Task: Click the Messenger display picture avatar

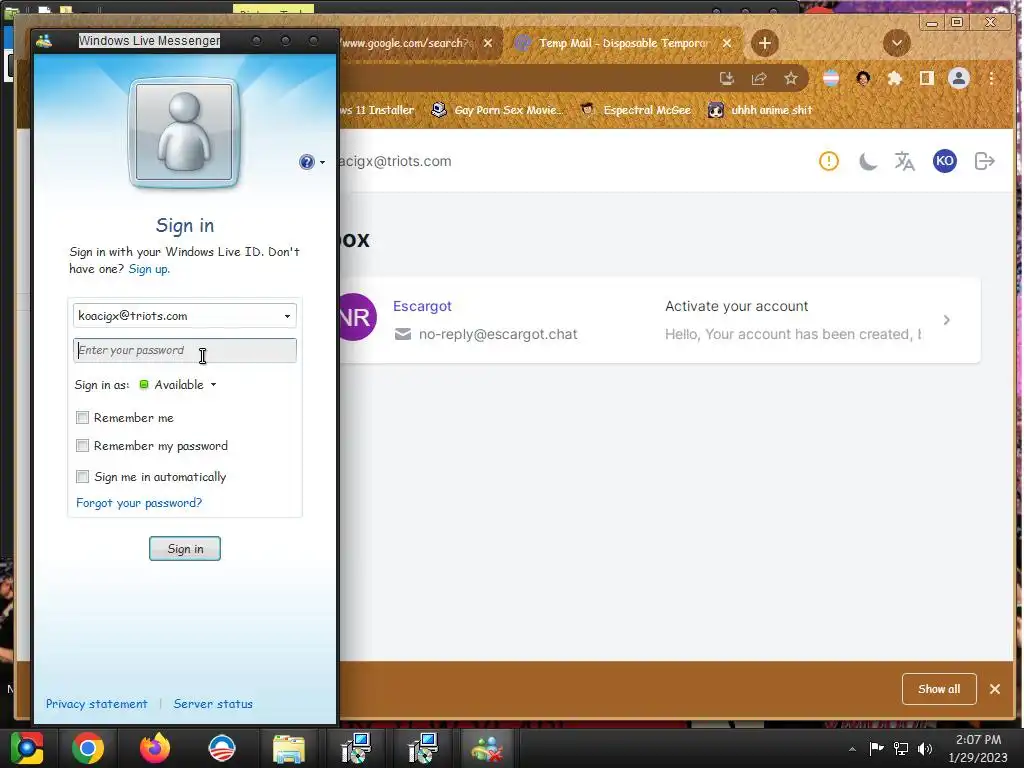Action: click(184, 133)
